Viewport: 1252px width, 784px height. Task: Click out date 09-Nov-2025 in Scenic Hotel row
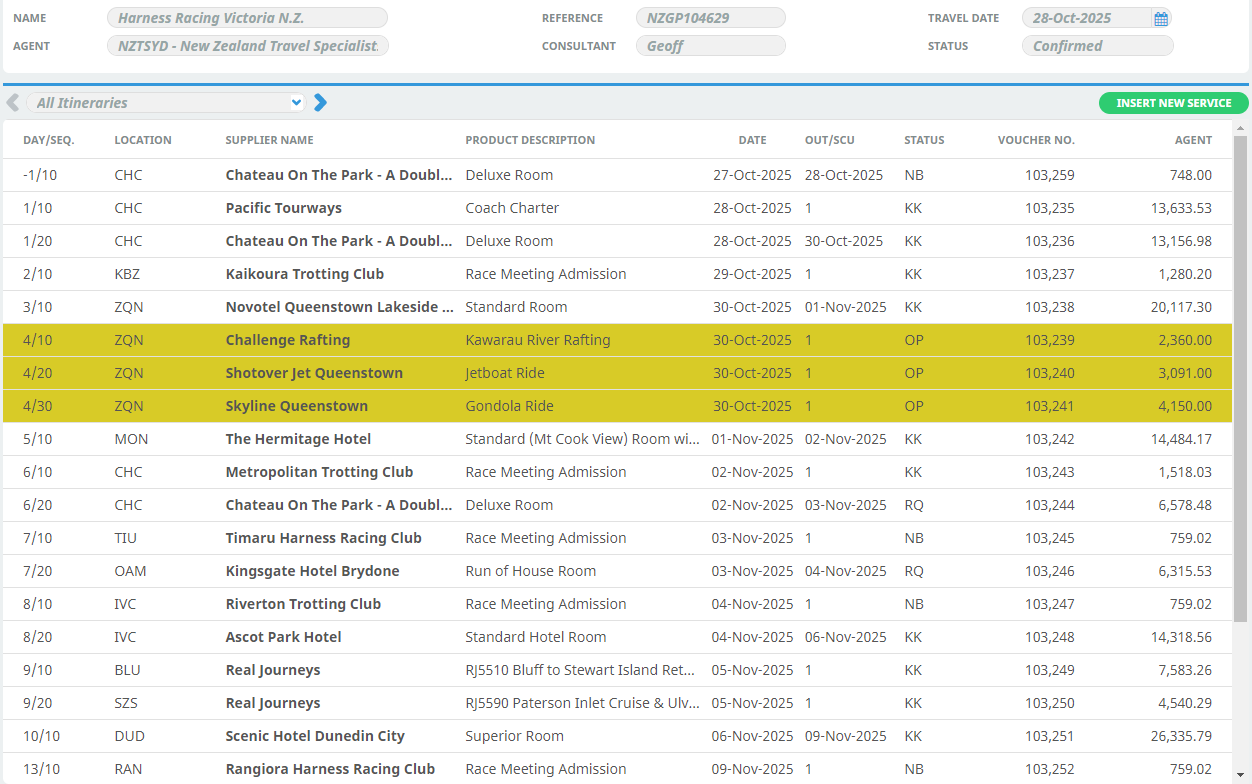coord(846,736)
